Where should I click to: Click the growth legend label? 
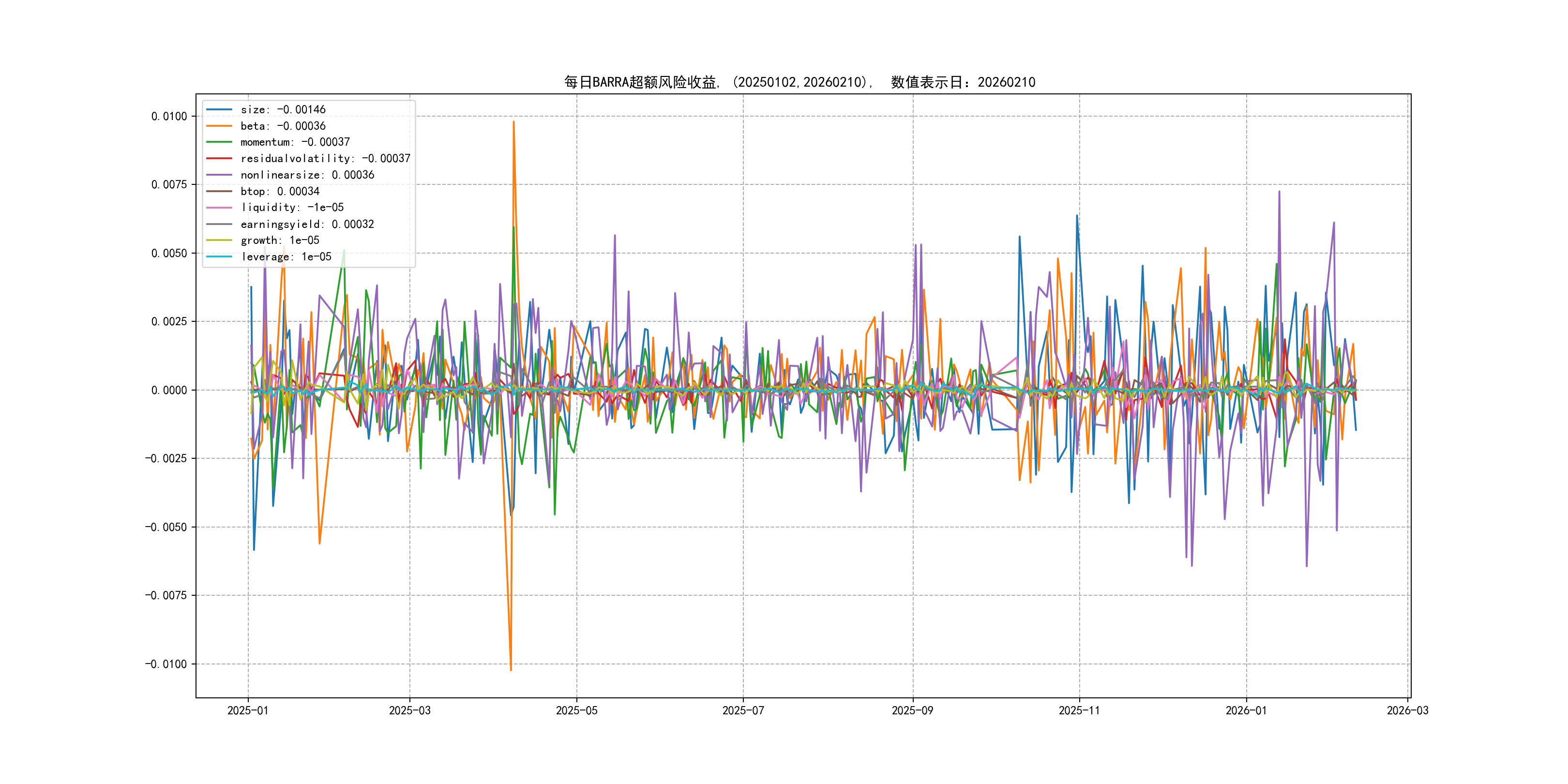tap(280, 241)
